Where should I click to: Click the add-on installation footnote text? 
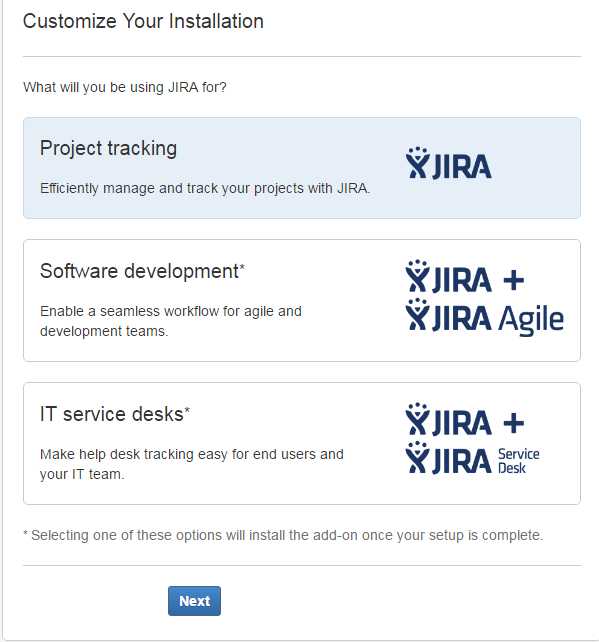click(x=283, y=535)
